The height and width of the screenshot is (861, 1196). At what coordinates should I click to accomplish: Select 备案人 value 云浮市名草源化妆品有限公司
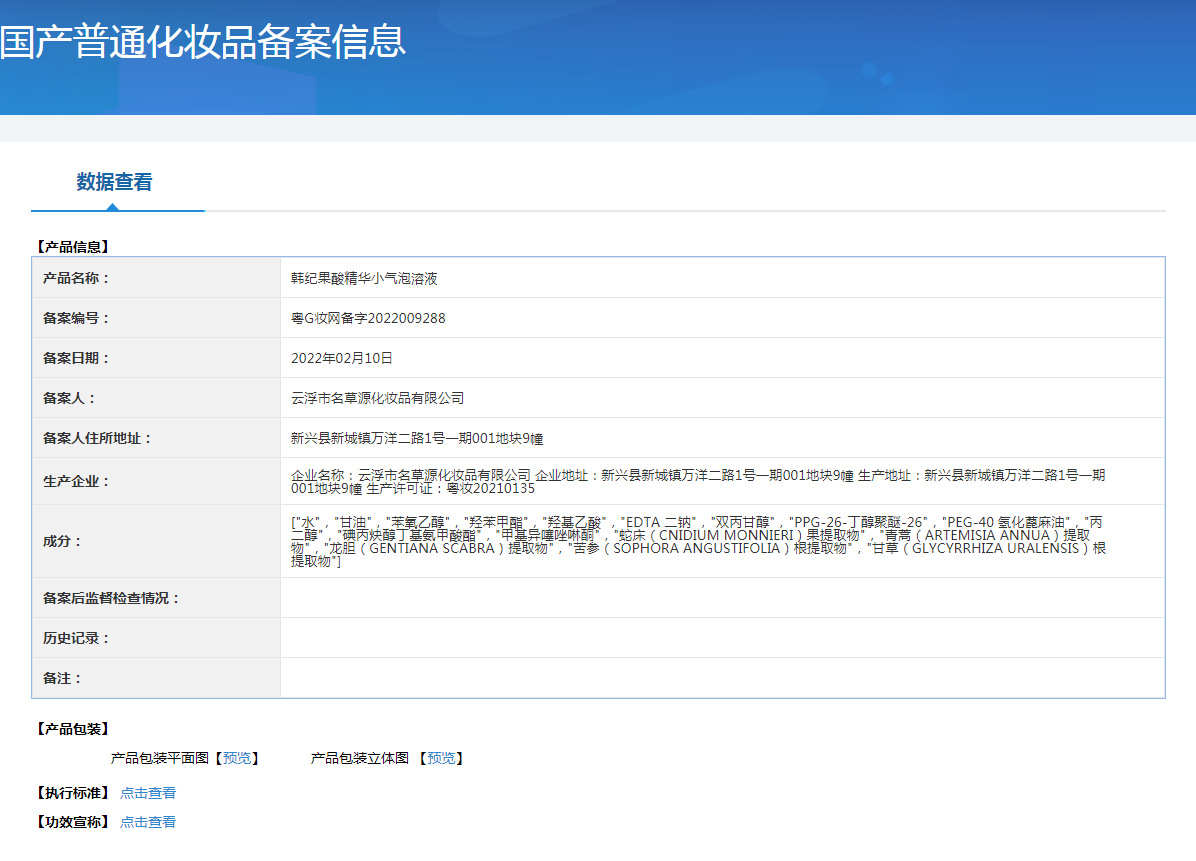point(378,398)
